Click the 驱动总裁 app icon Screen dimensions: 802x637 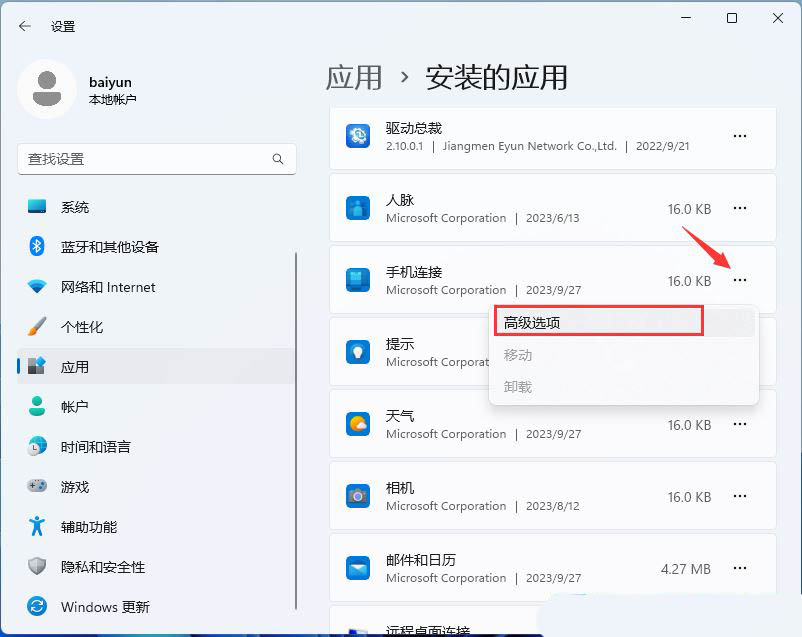click(x=357, y=136)
